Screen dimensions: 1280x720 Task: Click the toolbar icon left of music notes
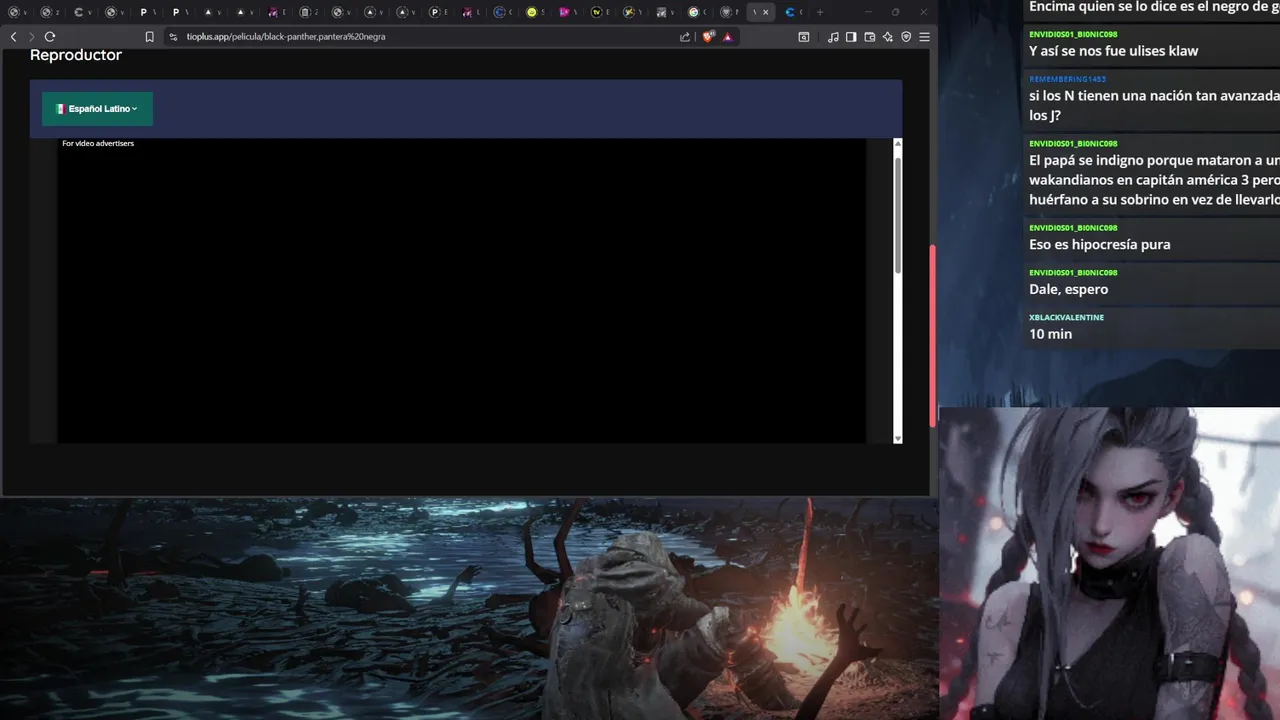click(804, 37)
